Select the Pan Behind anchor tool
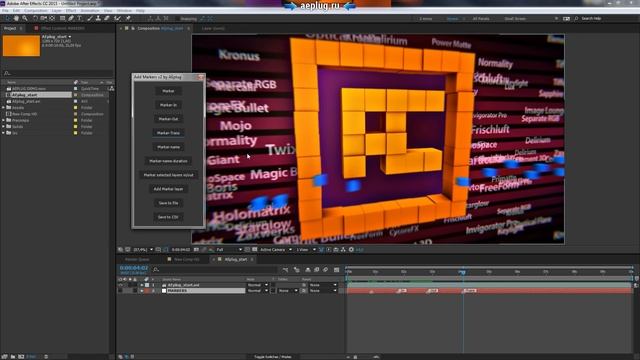This screenshot has height=360, width=640. [52, 18]
